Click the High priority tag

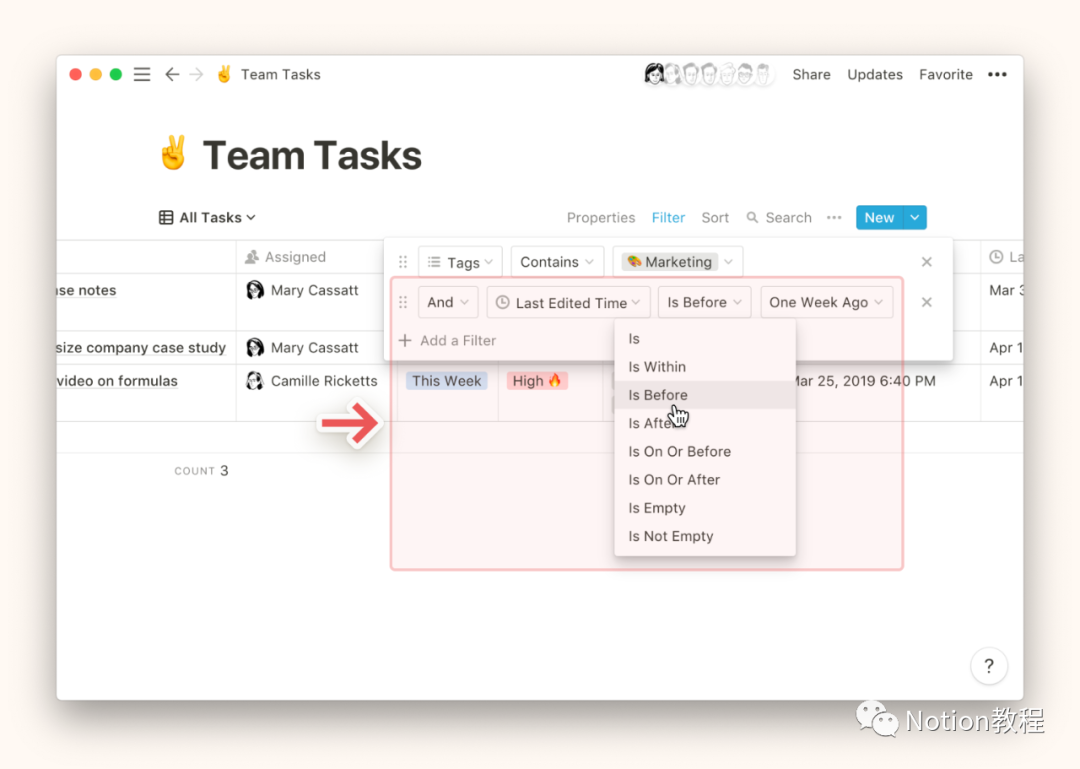537,381
